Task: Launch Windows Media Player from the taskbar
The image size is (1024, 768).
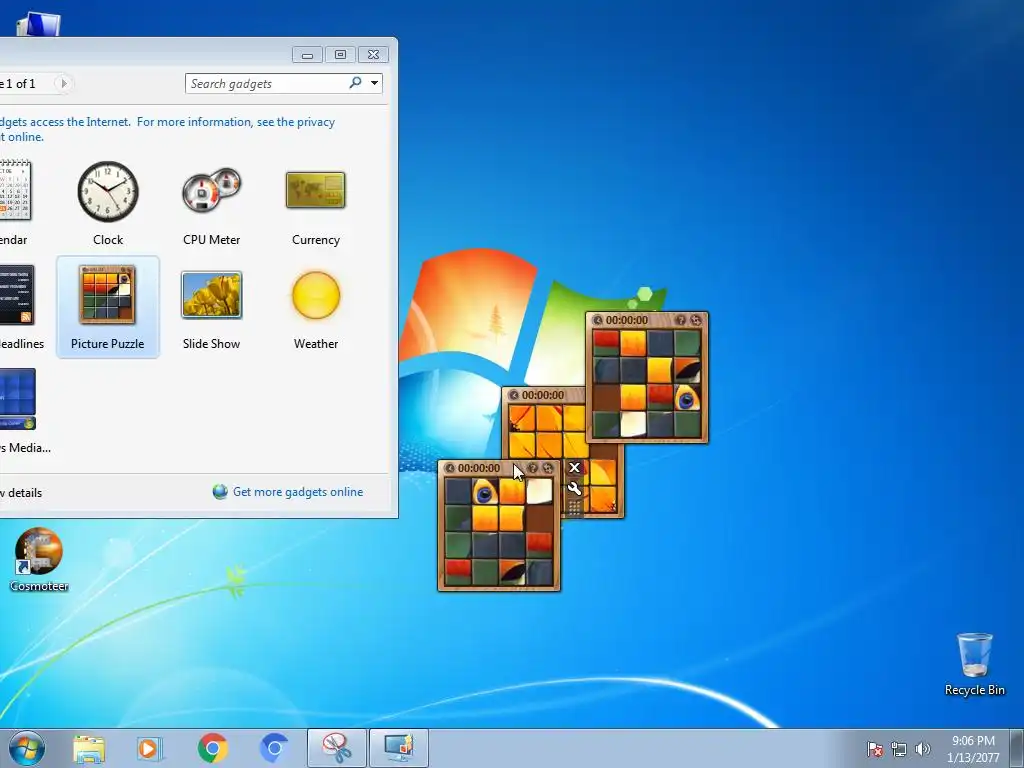Action: [150, 748]
